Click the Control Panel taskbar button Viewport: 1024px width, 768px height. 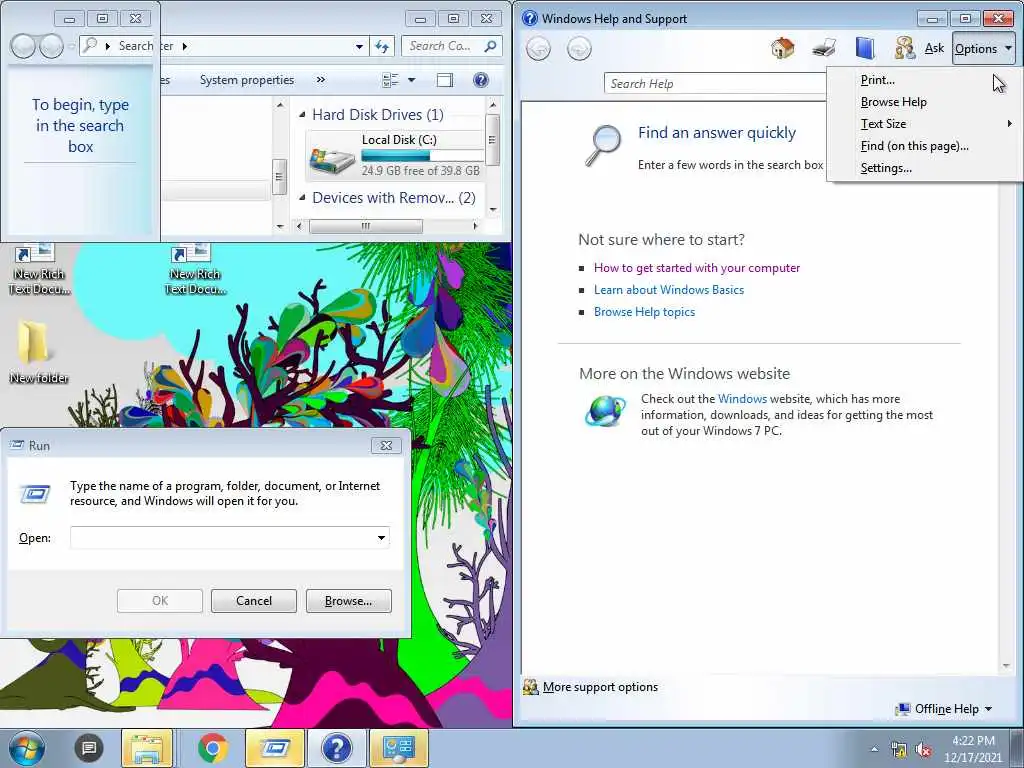(x=399, y=748)
